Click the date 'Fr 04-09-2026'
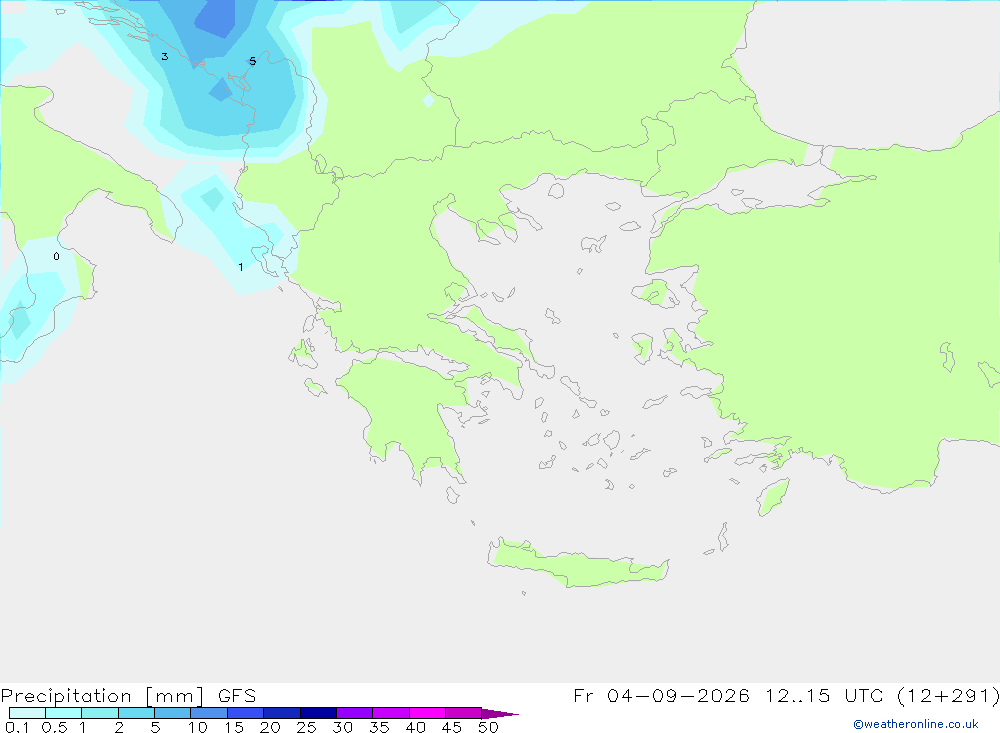The height and width of the screenshot is (733, 1000). (x=661, y=695)
